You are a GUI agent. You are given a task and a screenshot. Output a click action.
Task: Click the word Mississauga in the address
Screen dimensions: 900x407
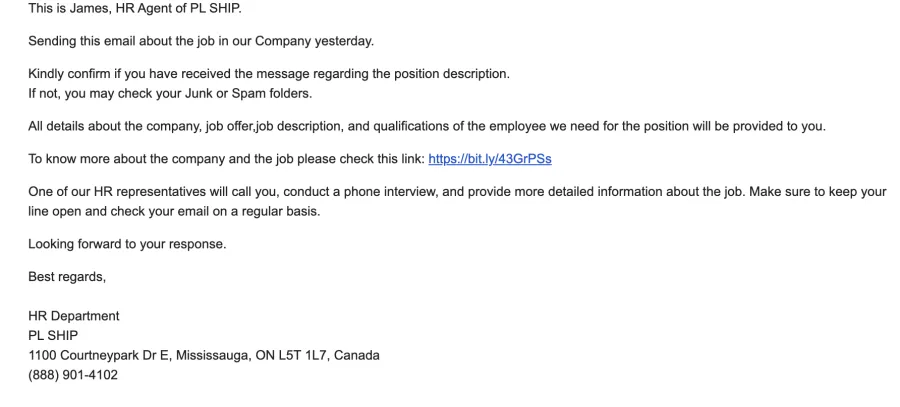click(x=213, y=355)
